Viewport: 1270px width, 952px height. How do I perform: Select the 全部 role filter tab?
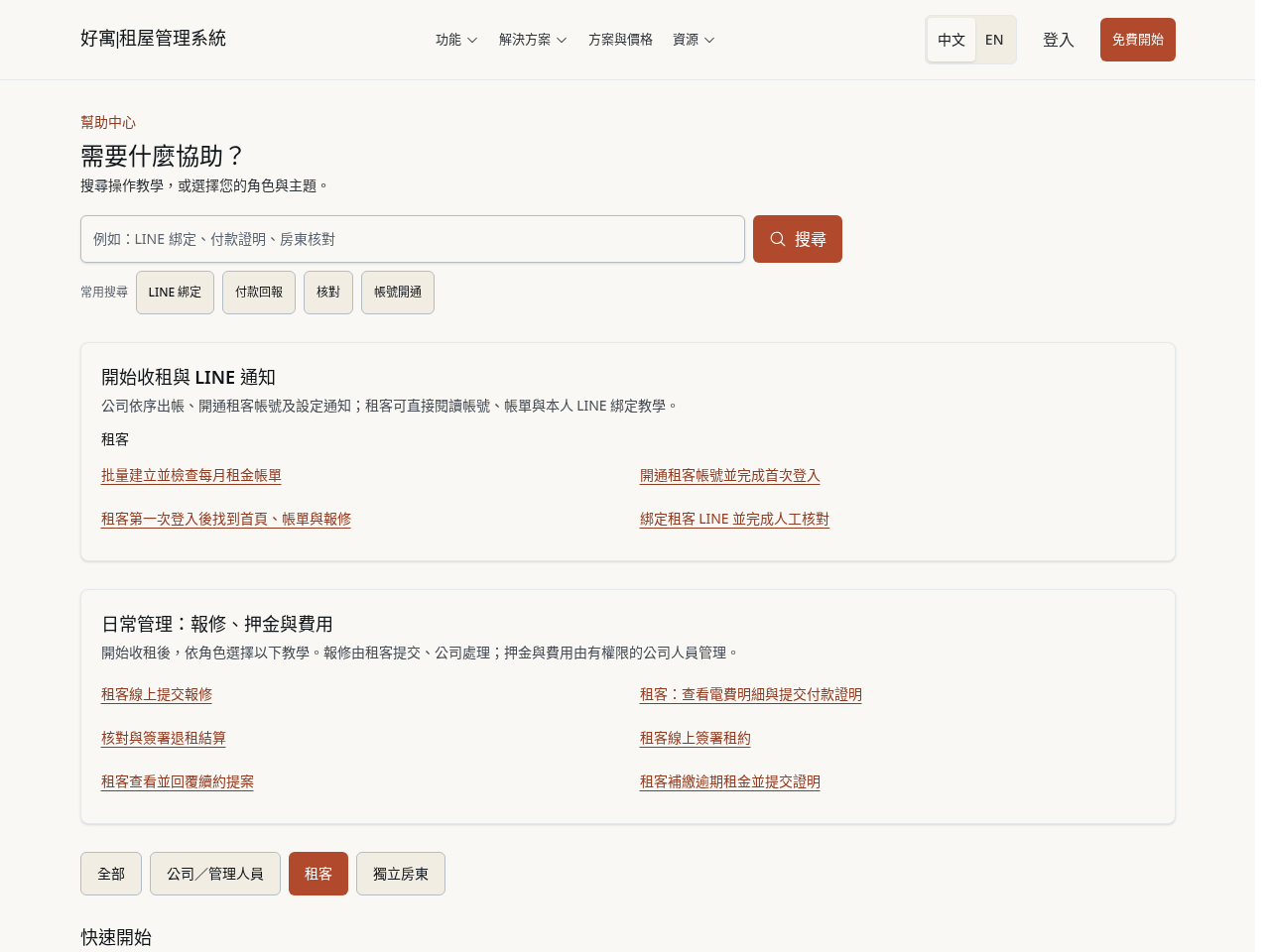111,874
